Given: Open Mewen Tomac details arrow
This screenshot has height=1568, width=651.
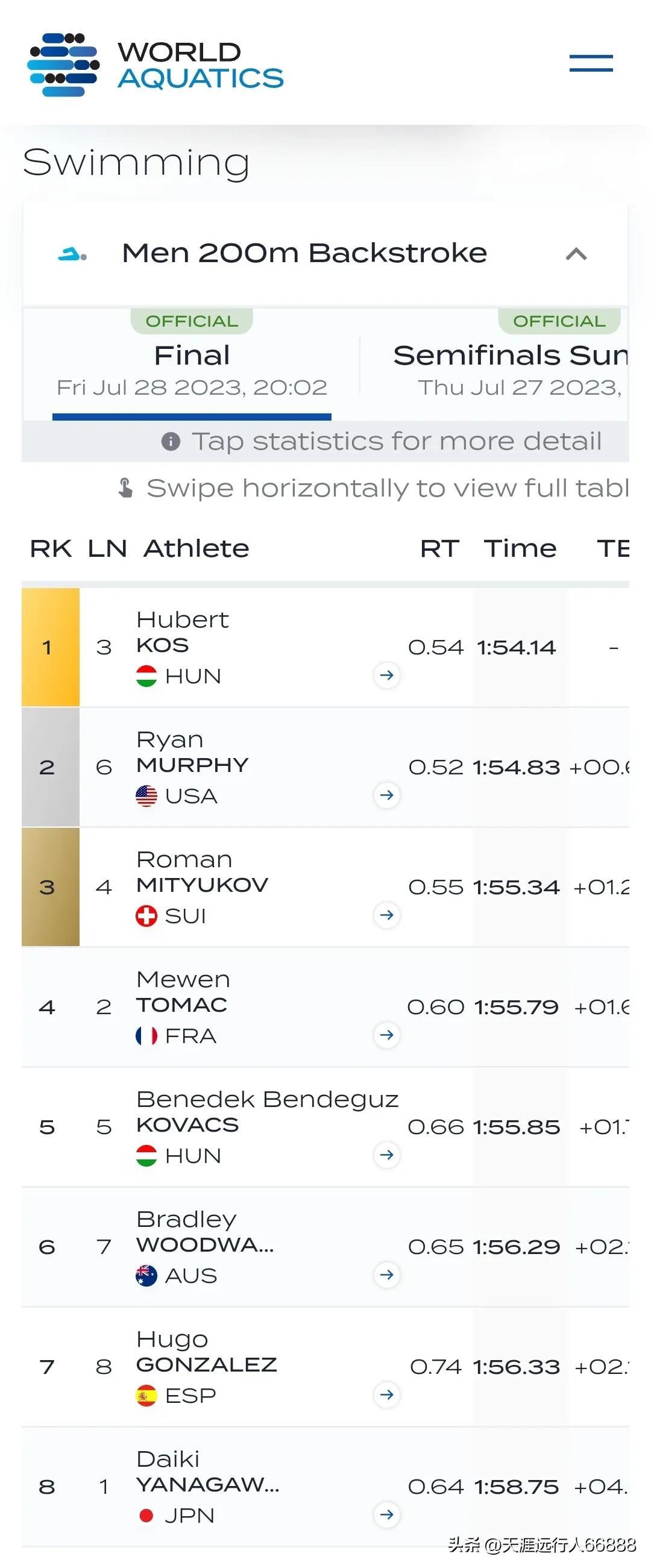Looking at the screenshot, I should [x=387, y=1035].
